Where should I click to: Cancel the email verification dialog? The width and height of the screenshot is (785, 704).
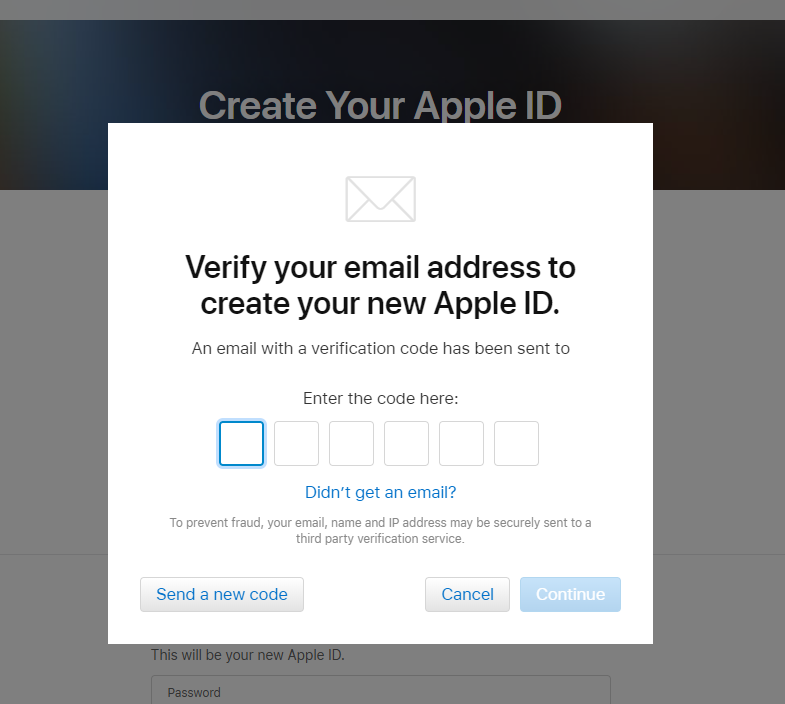coord(468,594)
